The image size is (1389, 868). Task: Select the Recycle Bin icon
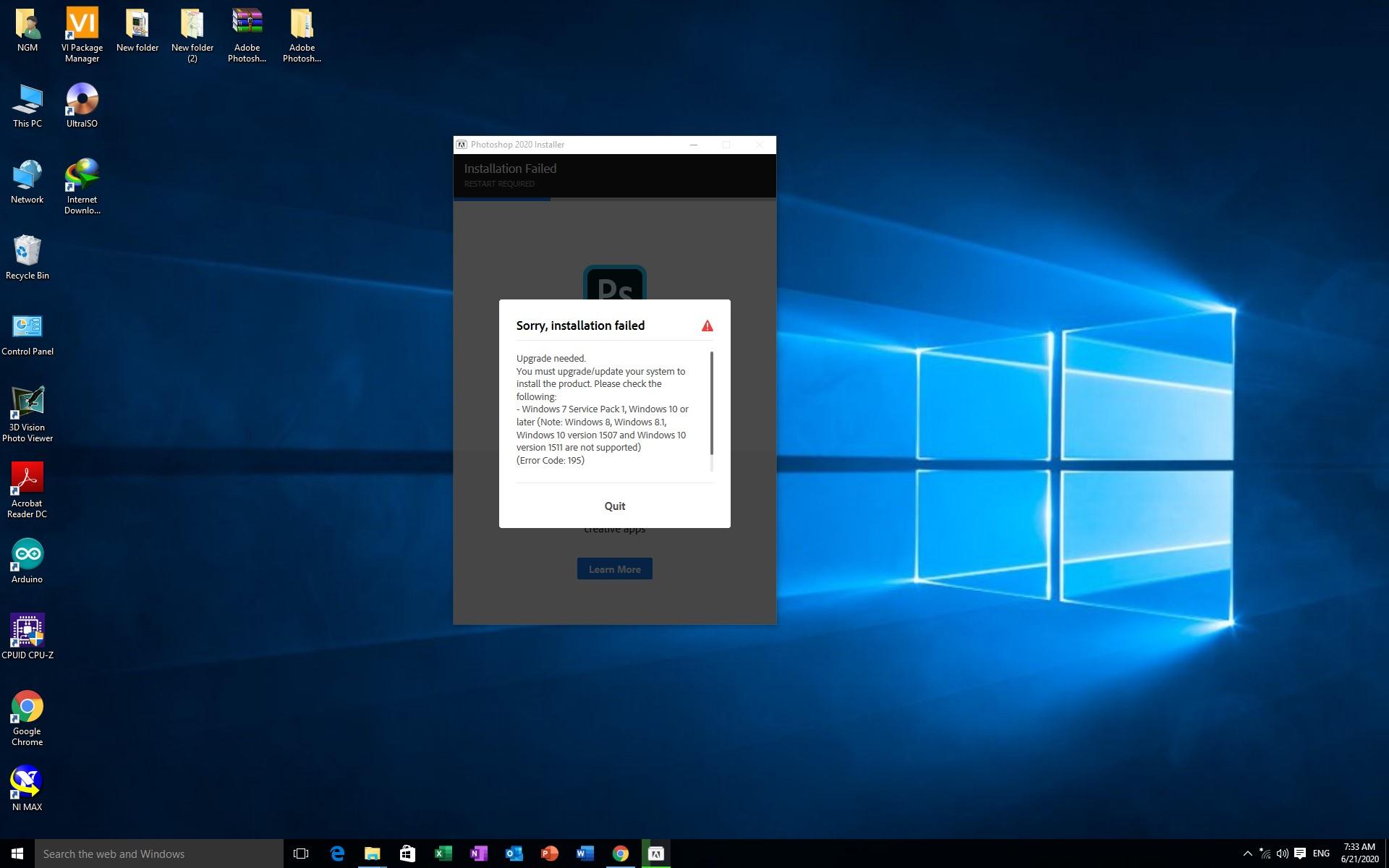(x=27, y=258)
